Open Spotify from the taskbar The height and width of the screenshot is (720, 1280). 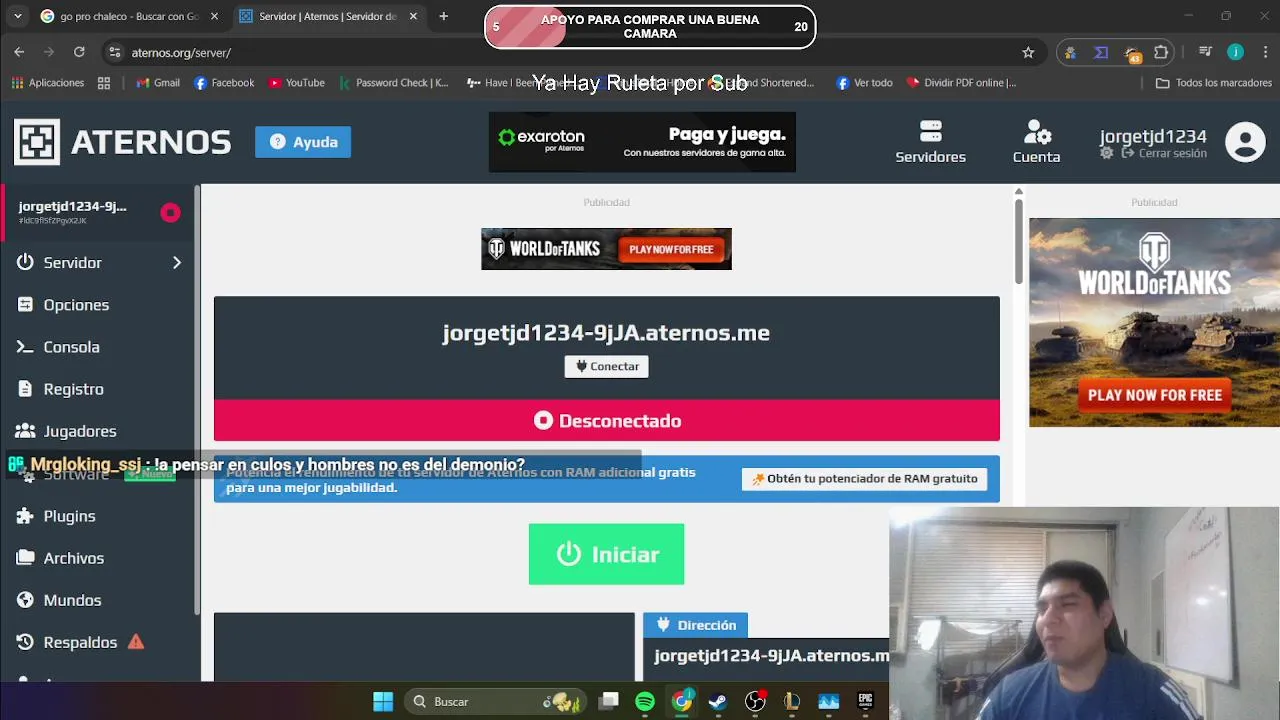(x=645, y=702)
